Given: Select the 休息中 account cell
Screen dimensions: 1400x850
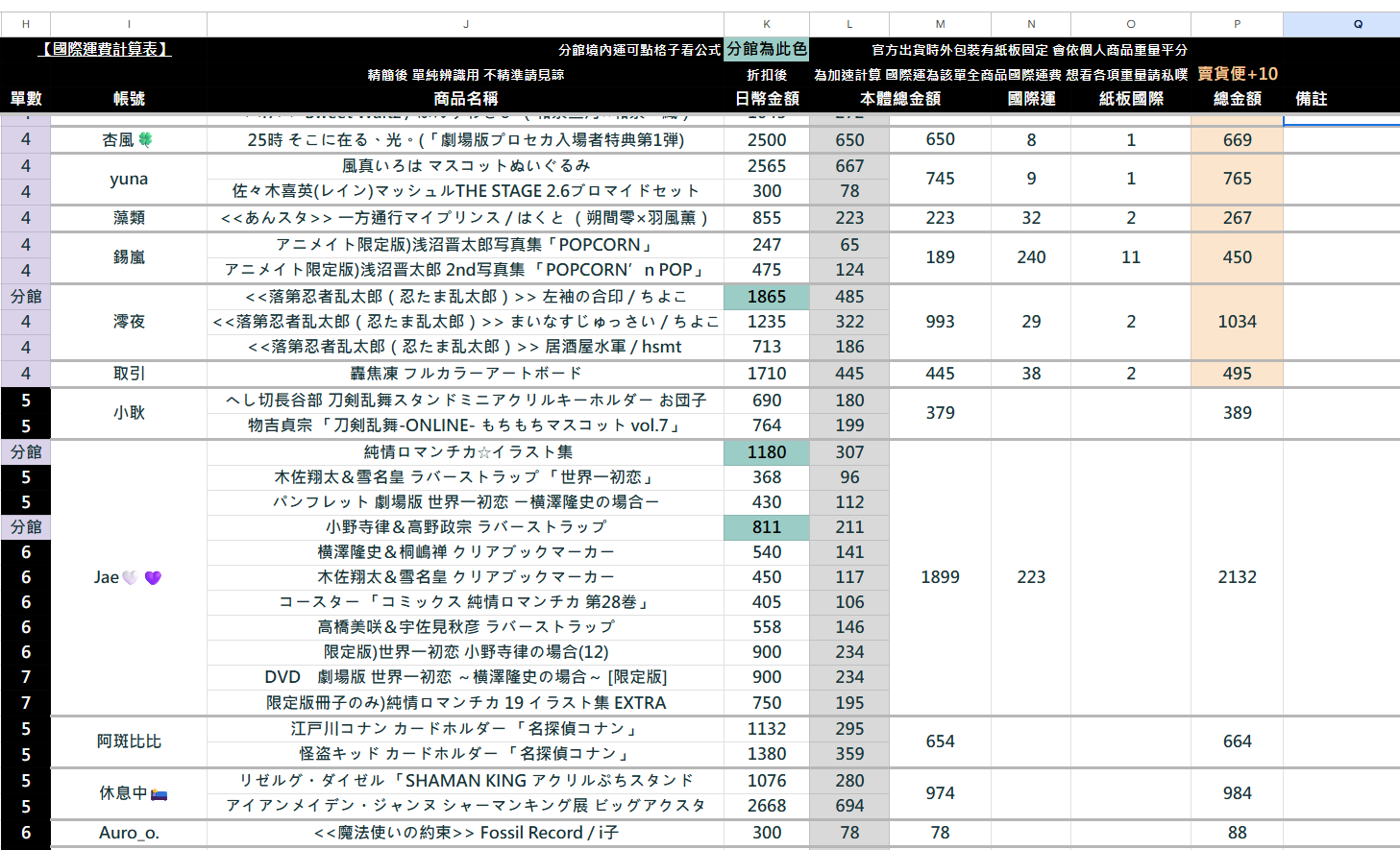Looking at the screenshot, I should point(129,793).
